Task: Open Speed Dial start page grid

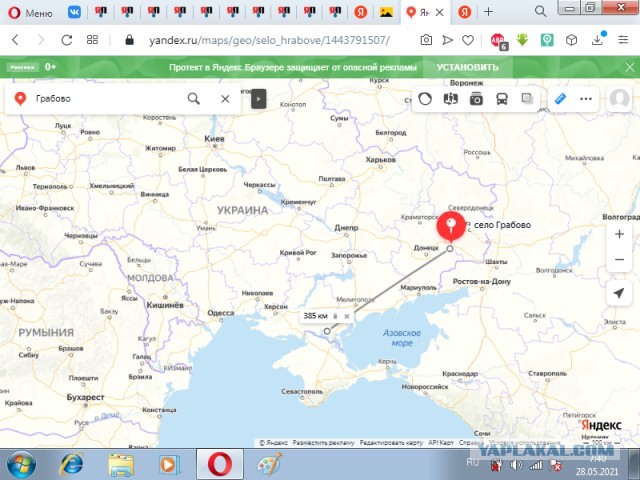Action: 92,40
